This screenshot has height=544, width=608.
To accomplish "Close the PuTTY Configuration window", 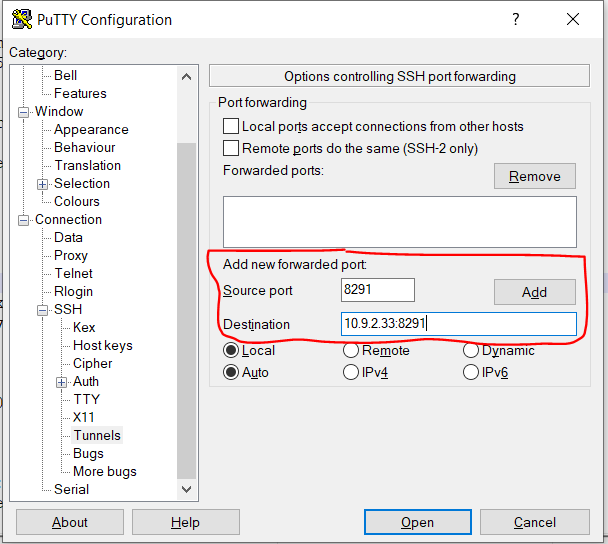I will (x=573, y=19).
